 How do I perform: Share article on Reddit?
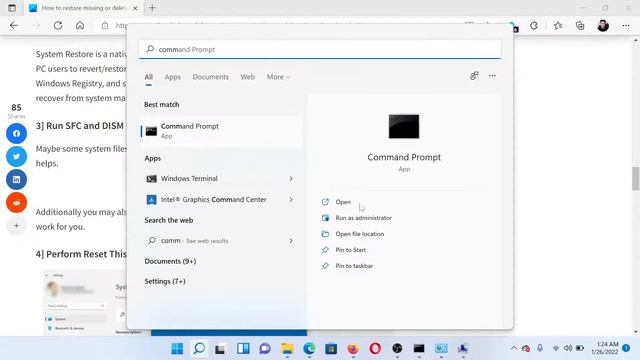(x=16, y=202)
